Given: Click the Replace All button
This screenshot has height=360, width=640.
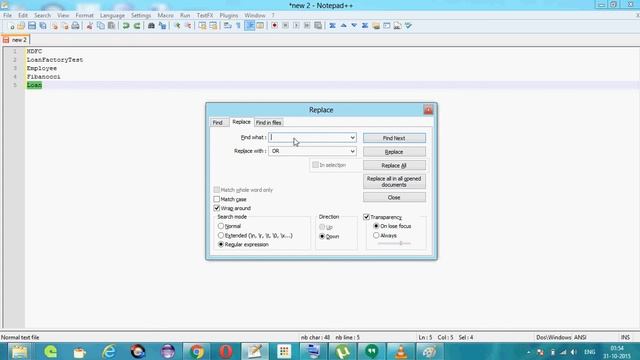Looking at the screenshot, I should (394, 165).
